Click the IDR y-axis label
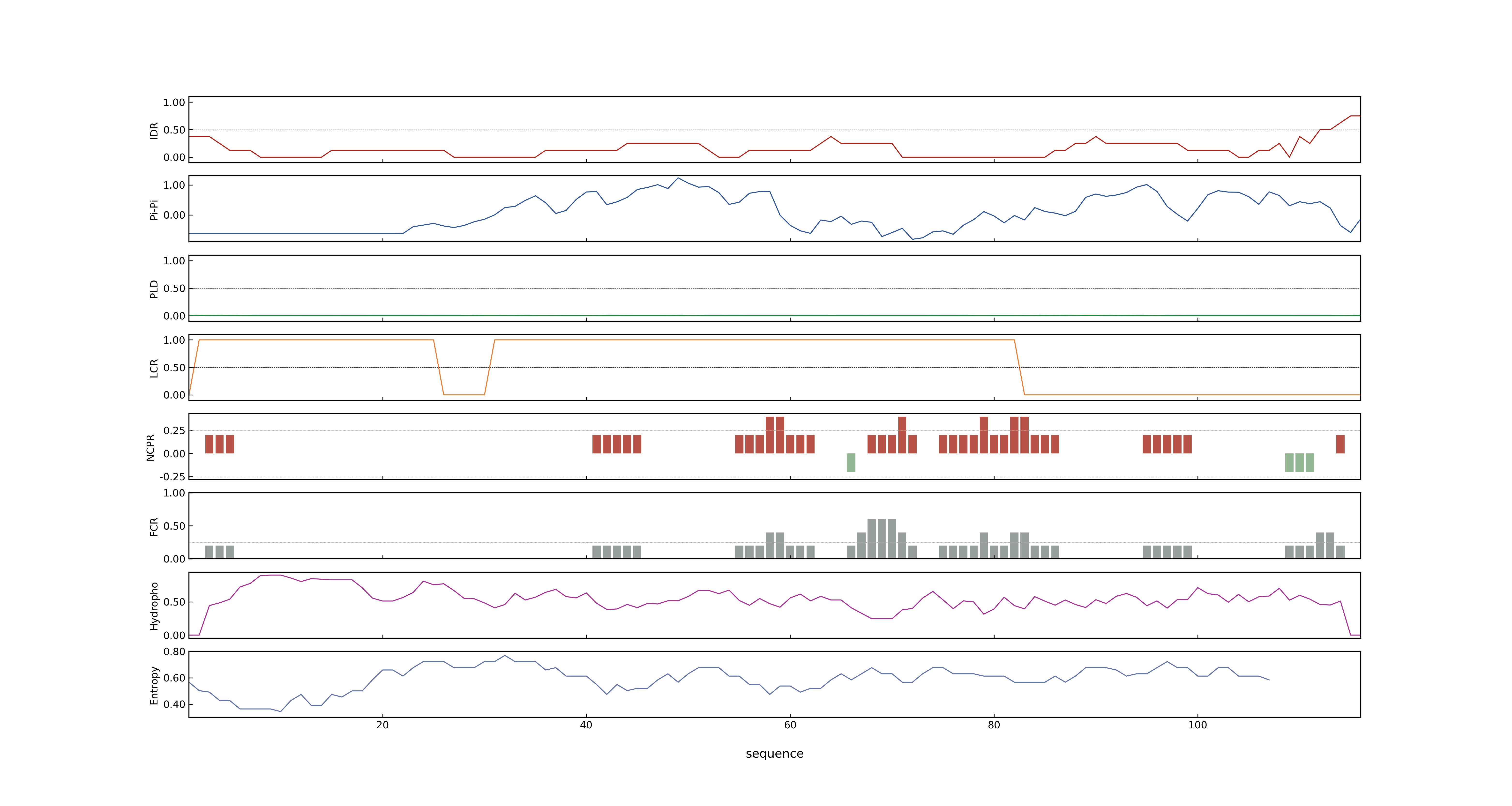 click(x=154, y=130)
